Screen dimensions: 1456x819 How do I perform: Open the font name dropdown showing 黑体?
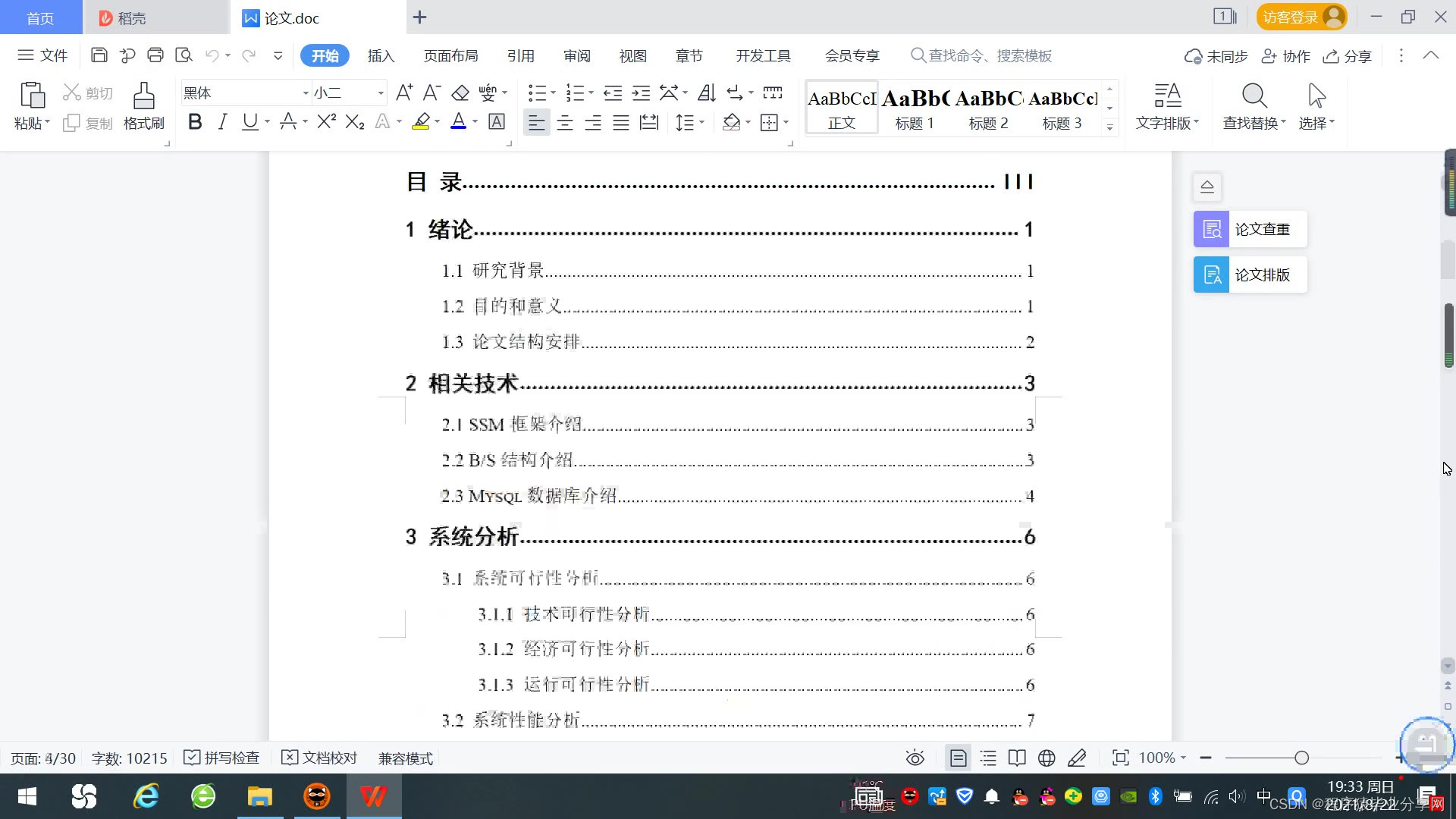click(306, 93)
